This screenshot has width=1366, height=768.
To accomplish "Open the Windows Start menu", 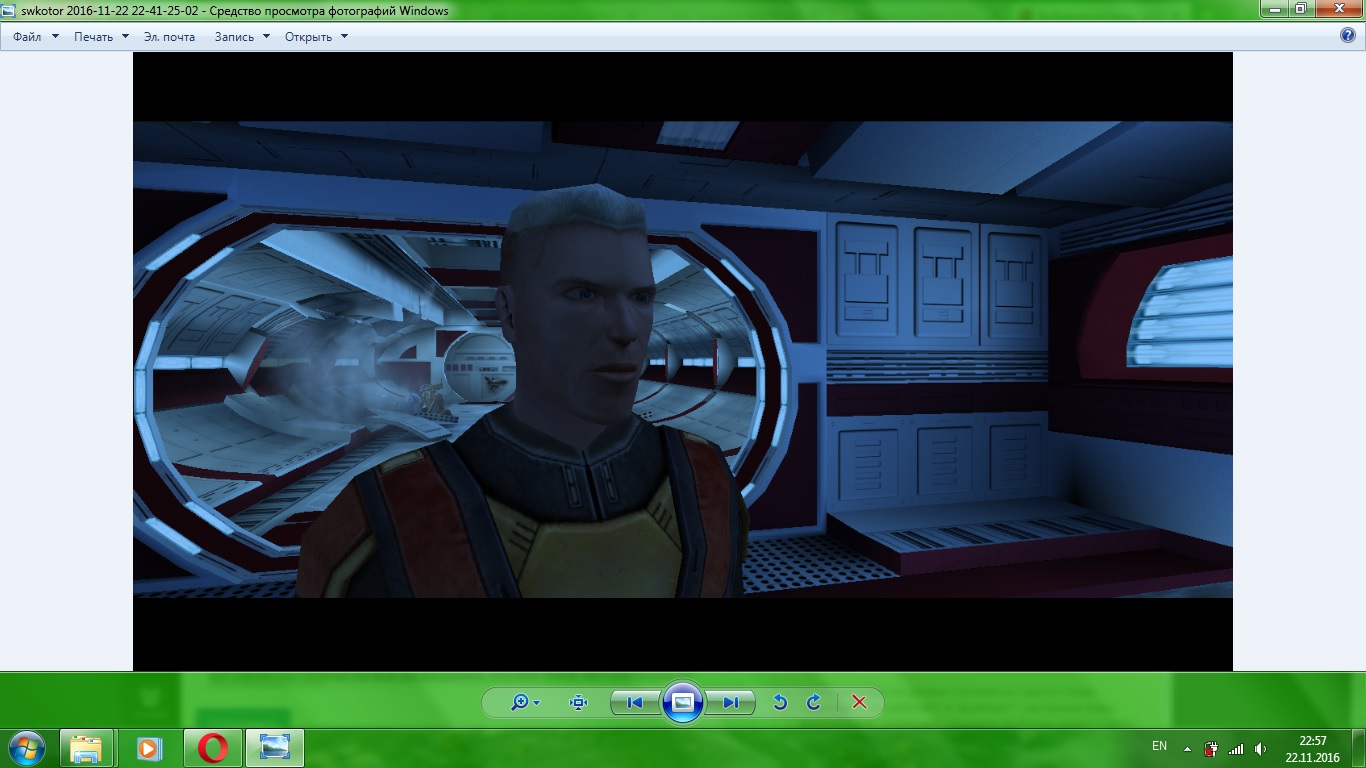I will (27, 748).
